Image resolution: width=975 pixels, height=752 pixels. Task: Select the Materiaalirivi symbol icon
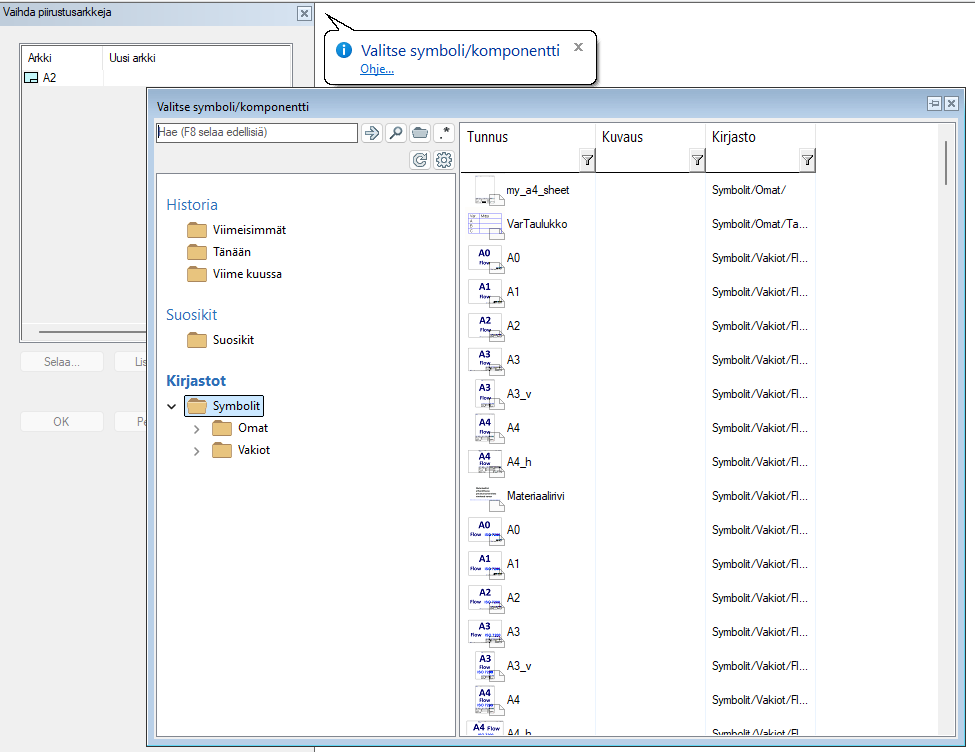point(485,496)
